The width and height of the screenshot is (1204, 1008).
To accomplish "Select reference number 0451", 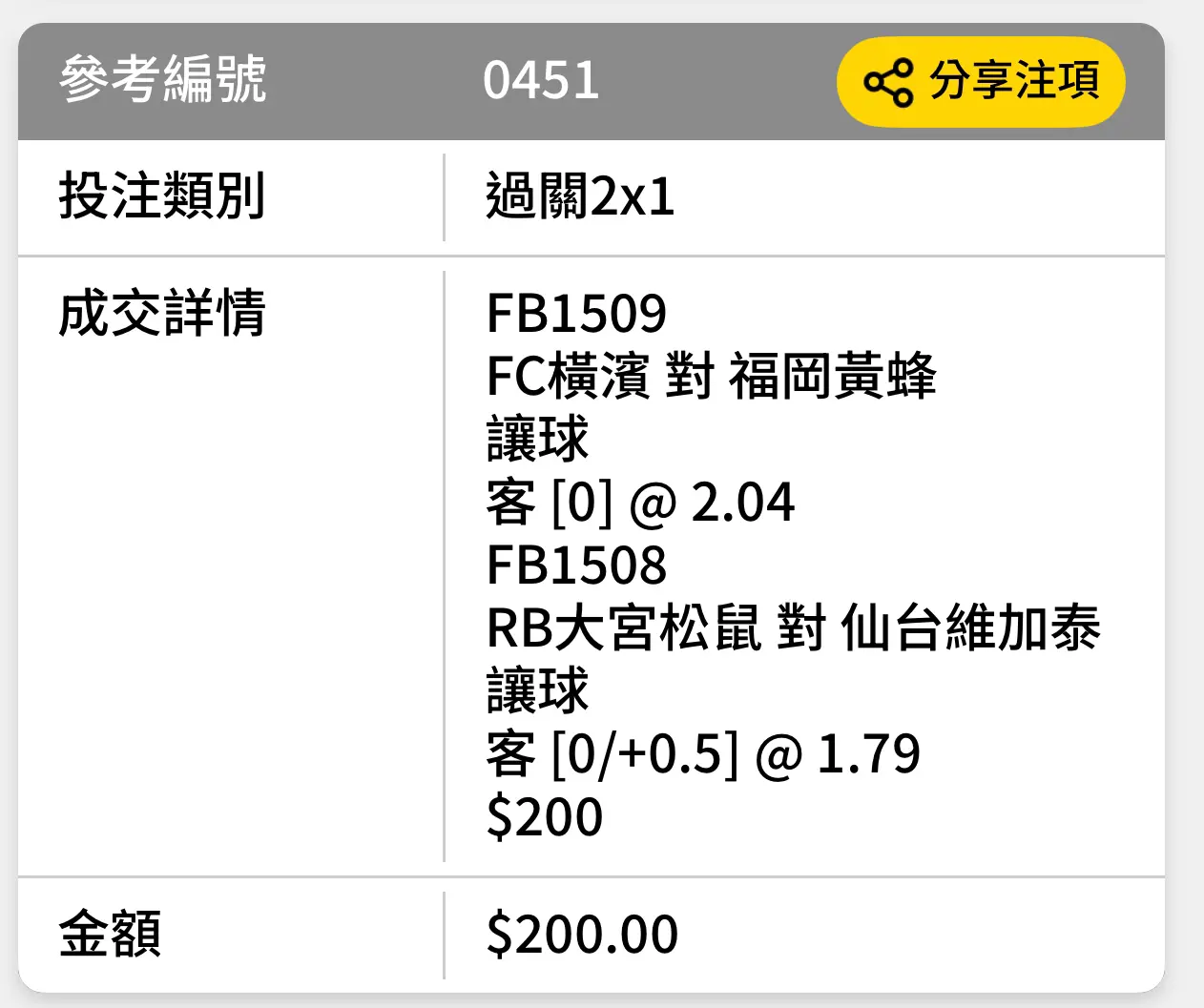I will (x=541, y=79).
